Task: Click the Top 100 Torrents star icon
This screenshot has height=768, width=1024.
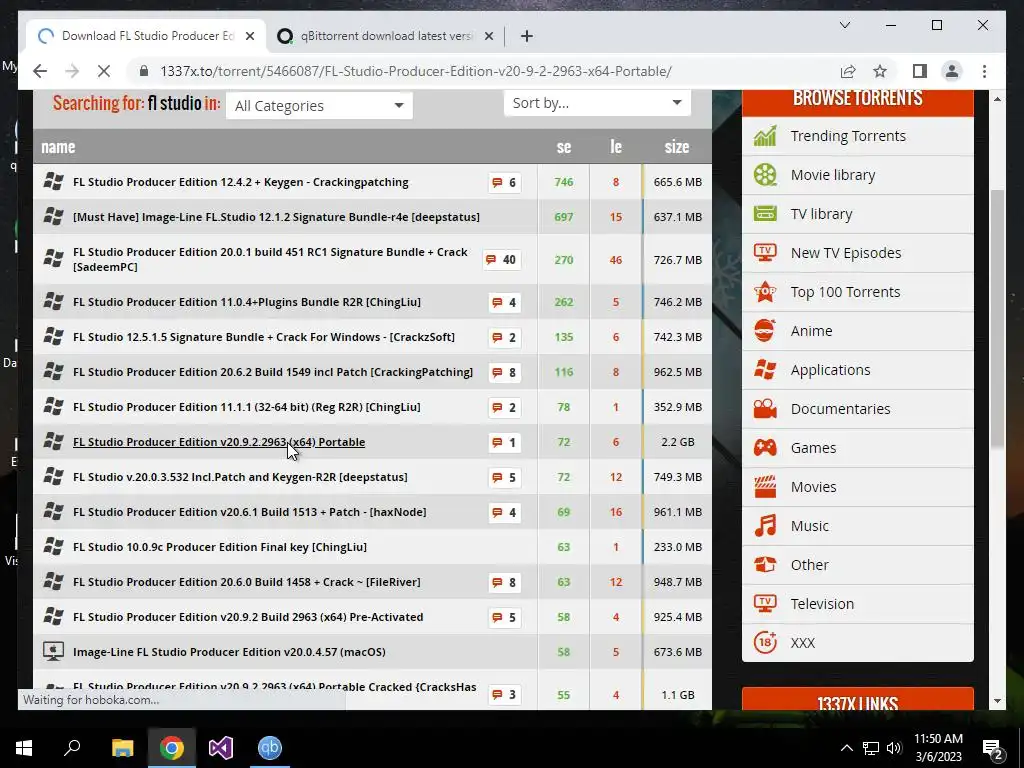Action: click(x=765, y=292)
